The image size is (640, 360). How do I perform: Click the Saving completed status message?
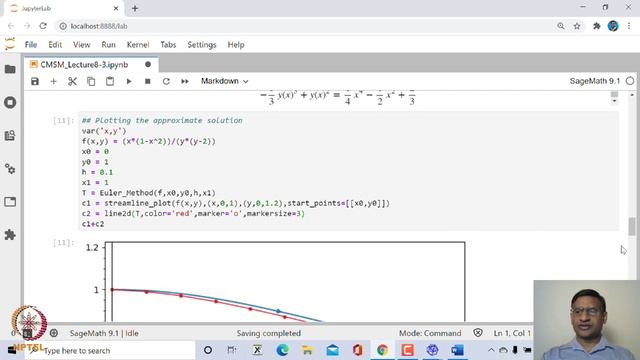[269, 333]
